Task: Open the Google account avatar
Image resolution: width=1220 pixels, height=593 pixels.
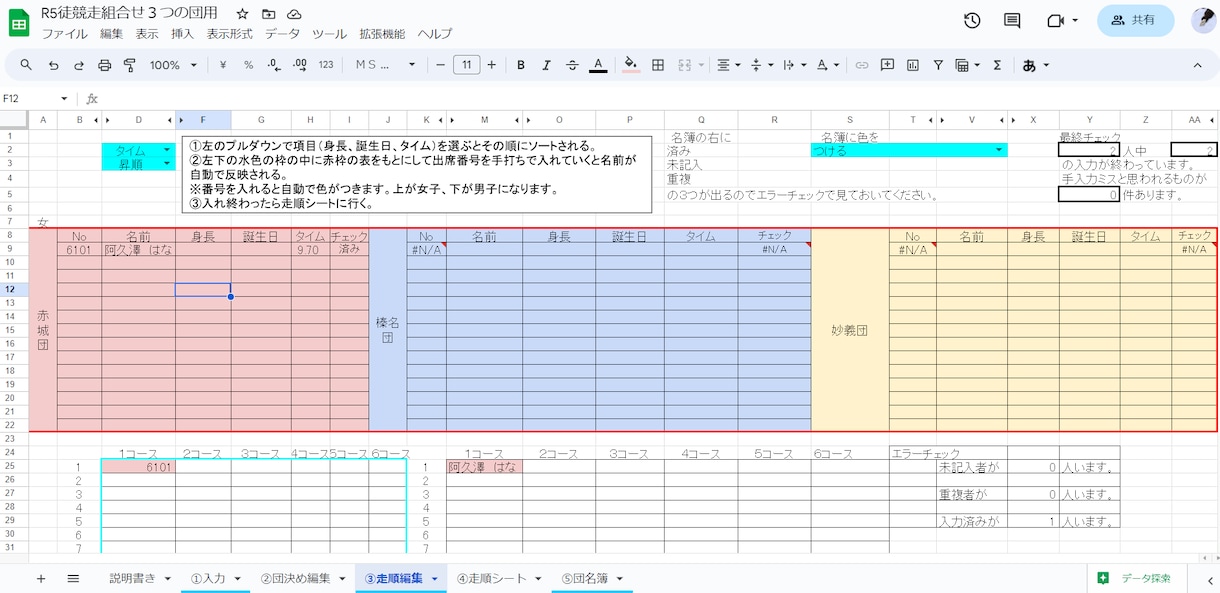Action: (x=1203, y=20)
